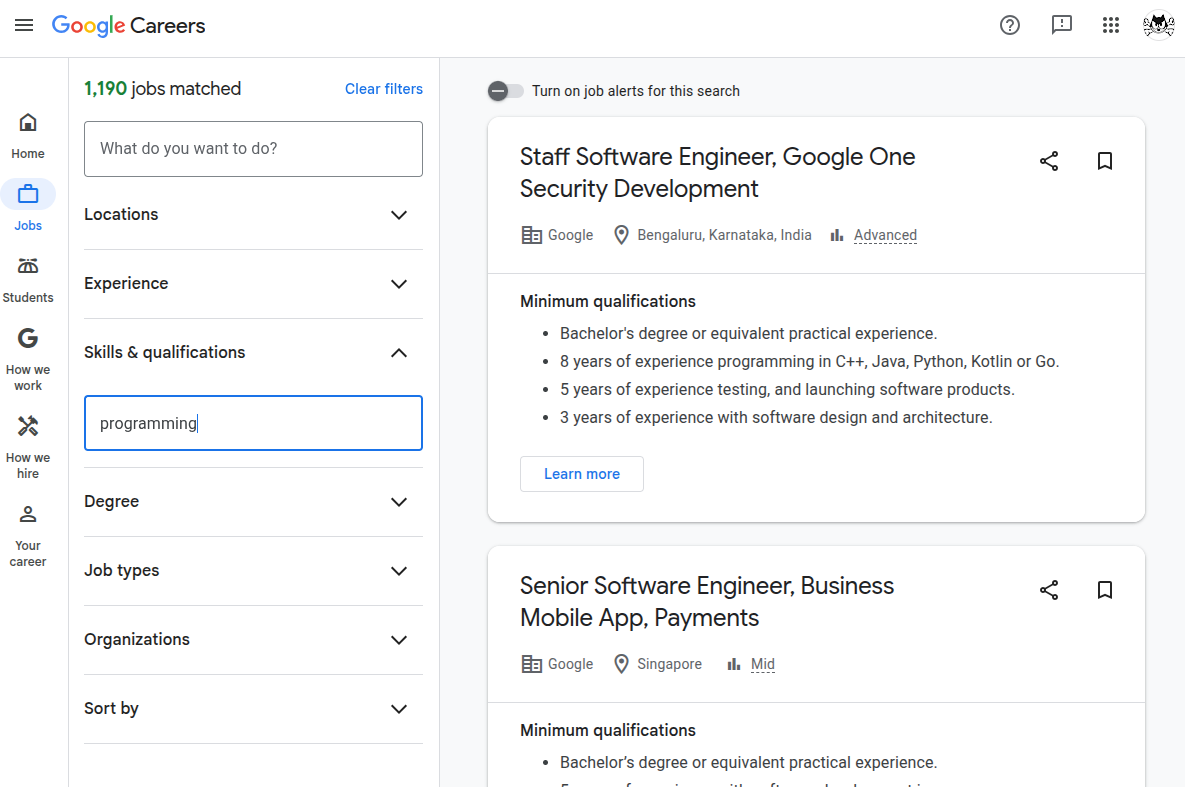
Task: Open the Google apps grid
Action: 1110,25
